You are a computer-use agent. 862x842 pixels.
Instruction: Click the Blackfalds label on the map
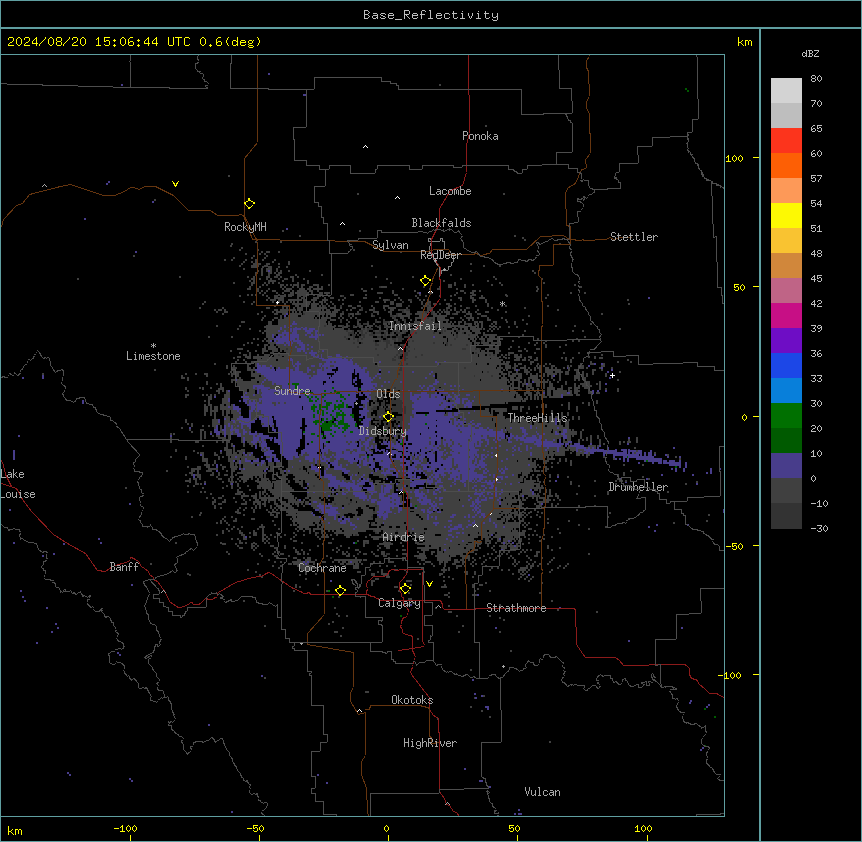coord(441,223)
